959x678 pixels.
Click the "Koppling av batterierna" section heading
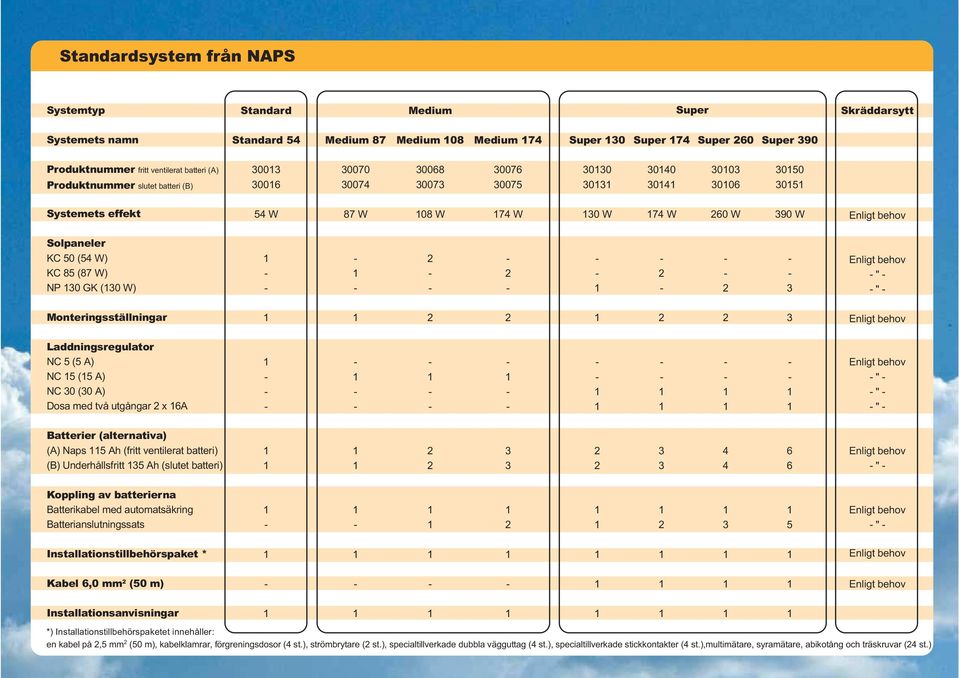click(111, 495)
